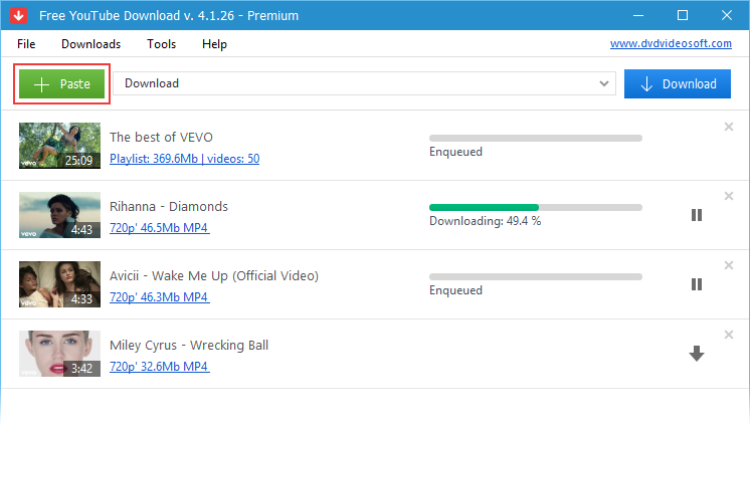Open the File menu
This screenshot has height=500, width=750.
26,44
